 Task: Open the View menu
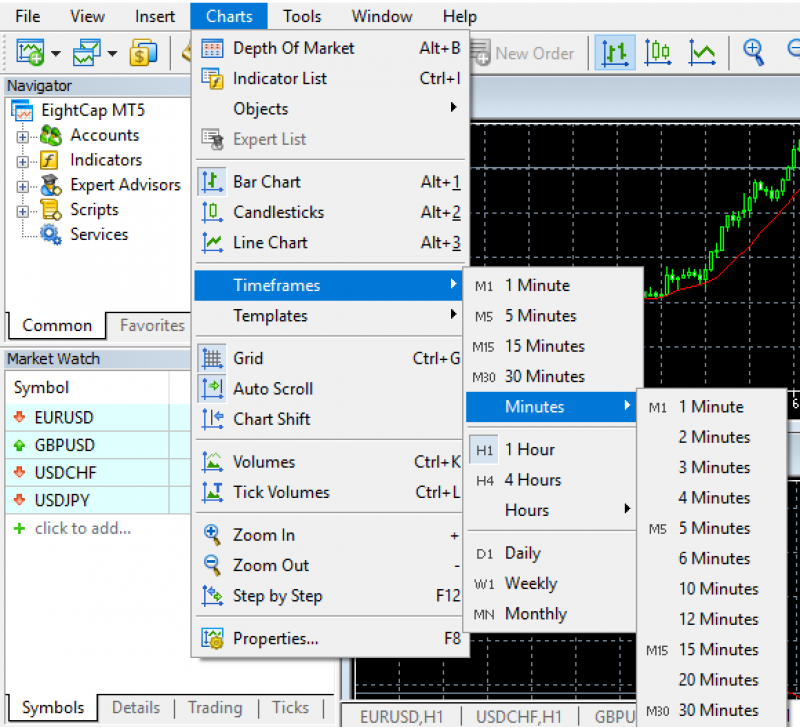tap(87, 16)
